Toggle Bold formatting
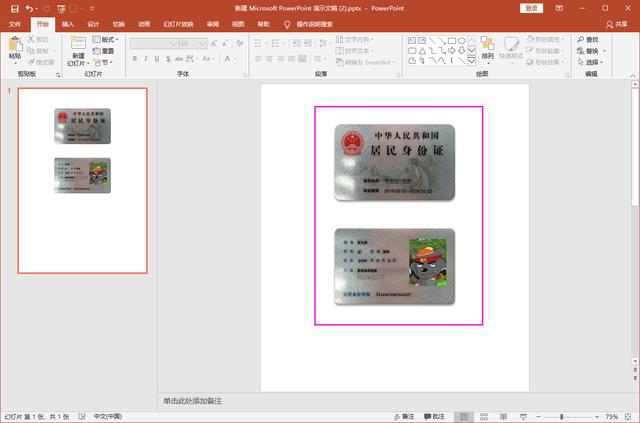Image resolution: width=640 pixels, height=423 pixels. [133, 60]
